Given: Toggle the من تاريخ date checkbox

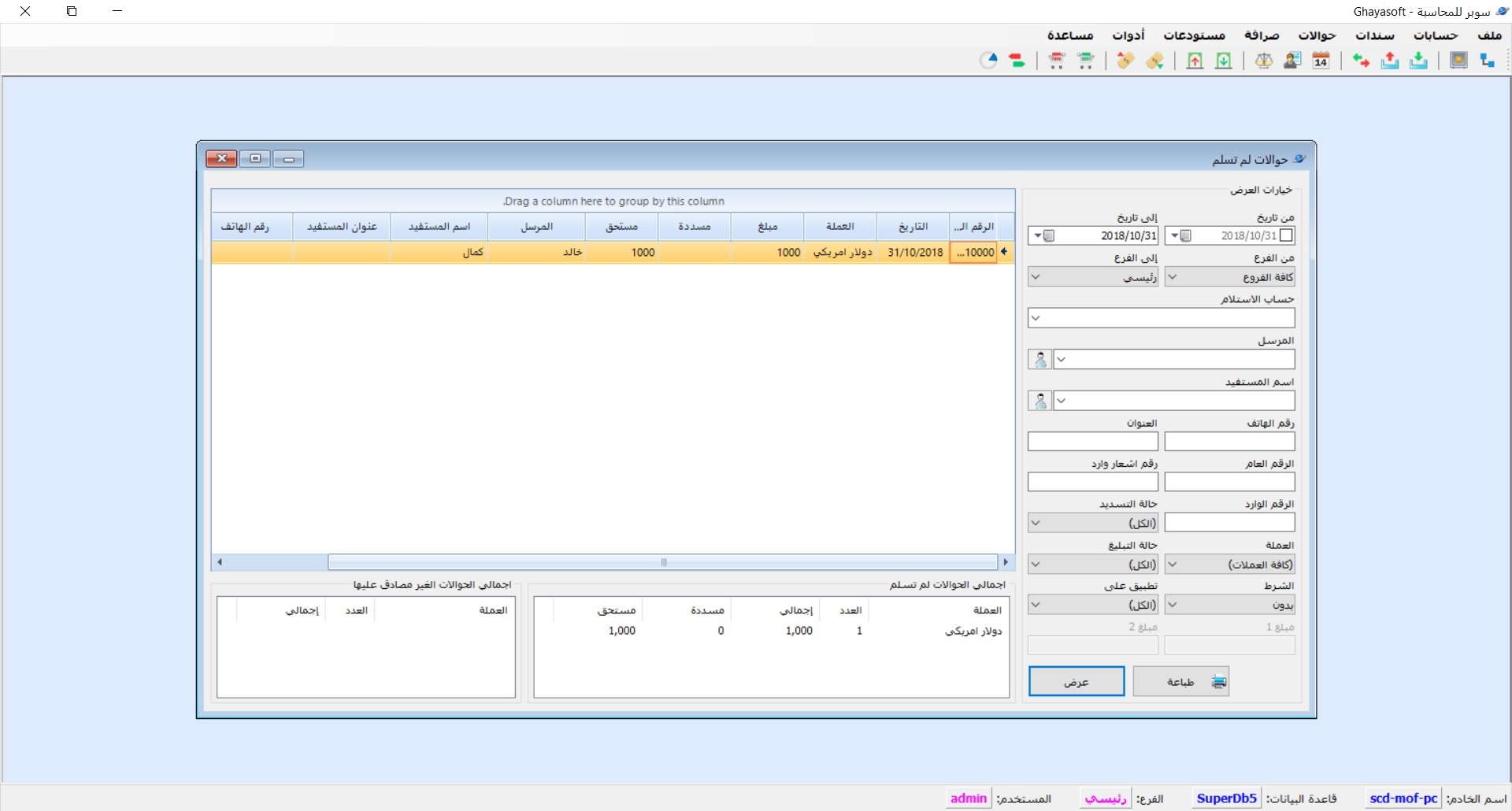Looking at the screenshot, I should point(1286,235).
